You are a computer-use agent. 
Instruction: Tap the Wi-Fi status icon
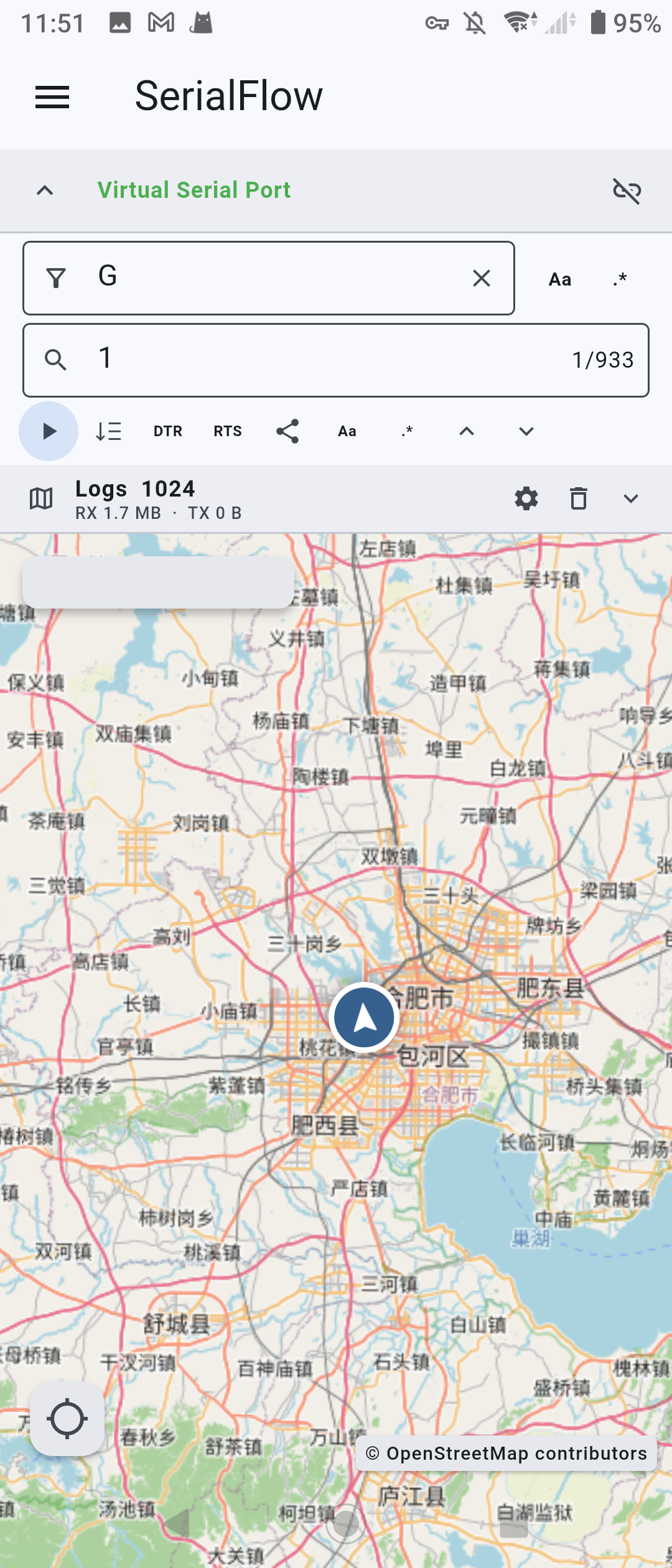click(x=520, y=22)
